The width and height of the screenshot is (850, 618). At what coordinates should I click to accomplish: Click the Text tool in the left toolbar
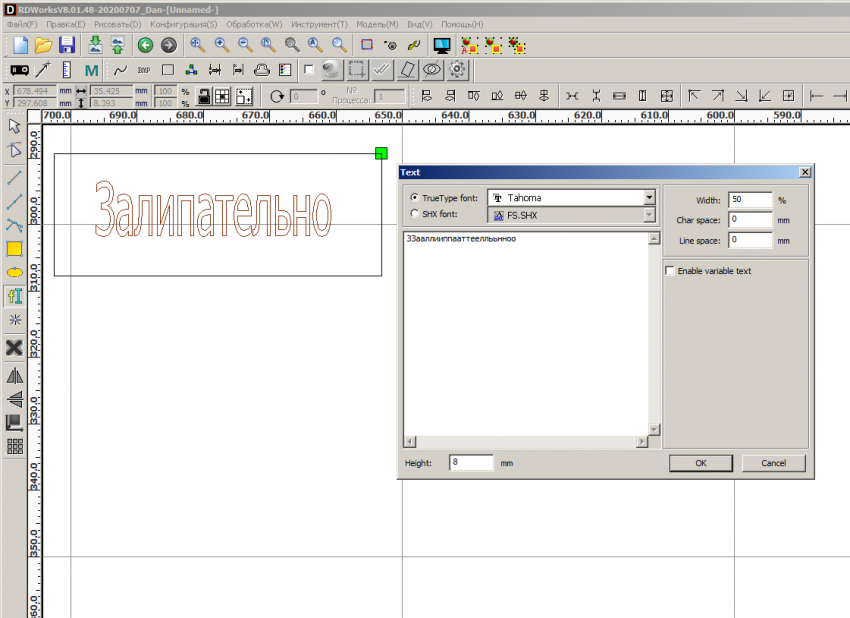click(x=14, y=296)
